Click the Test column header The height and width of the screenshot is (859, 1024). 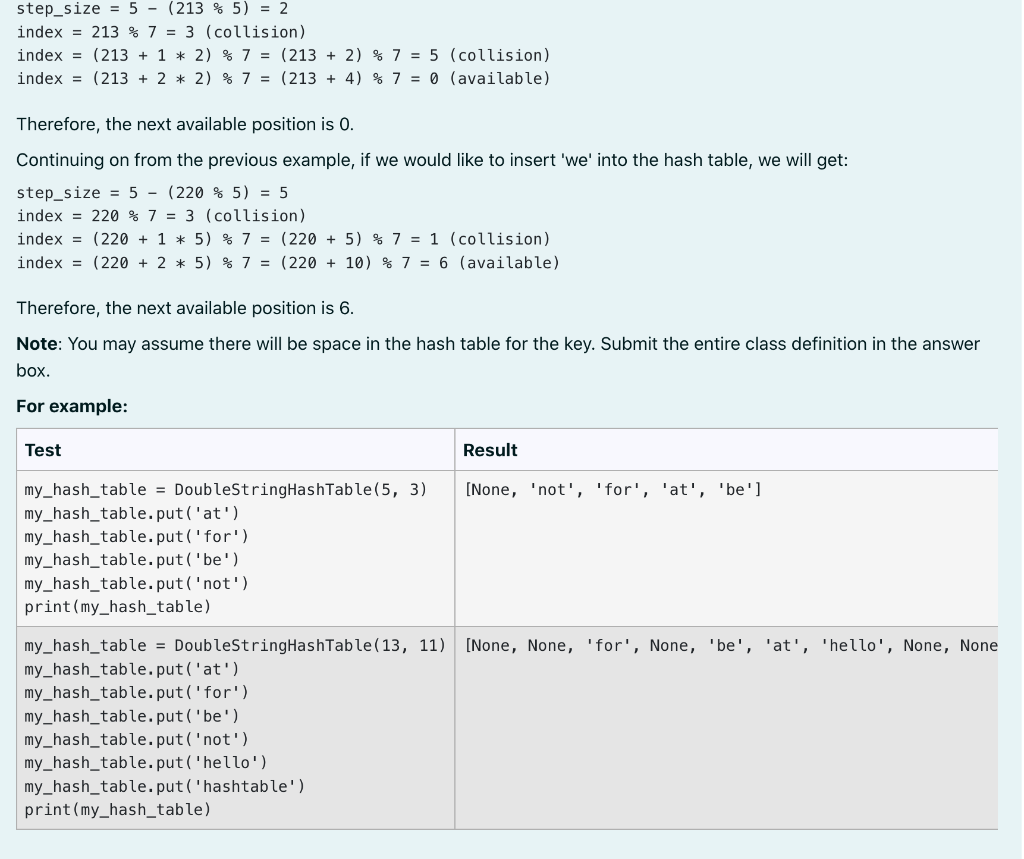pos(37,450)
